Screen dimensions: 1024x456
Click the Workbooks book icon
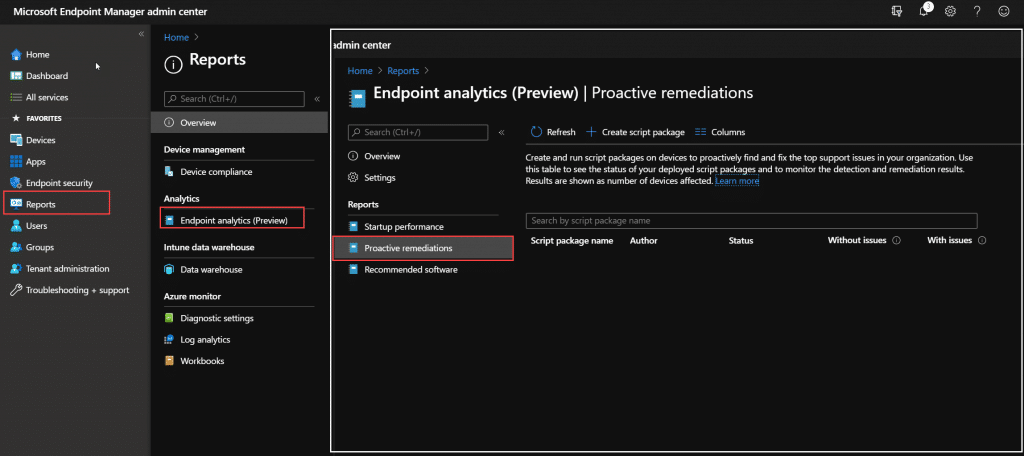coord(169,361)
